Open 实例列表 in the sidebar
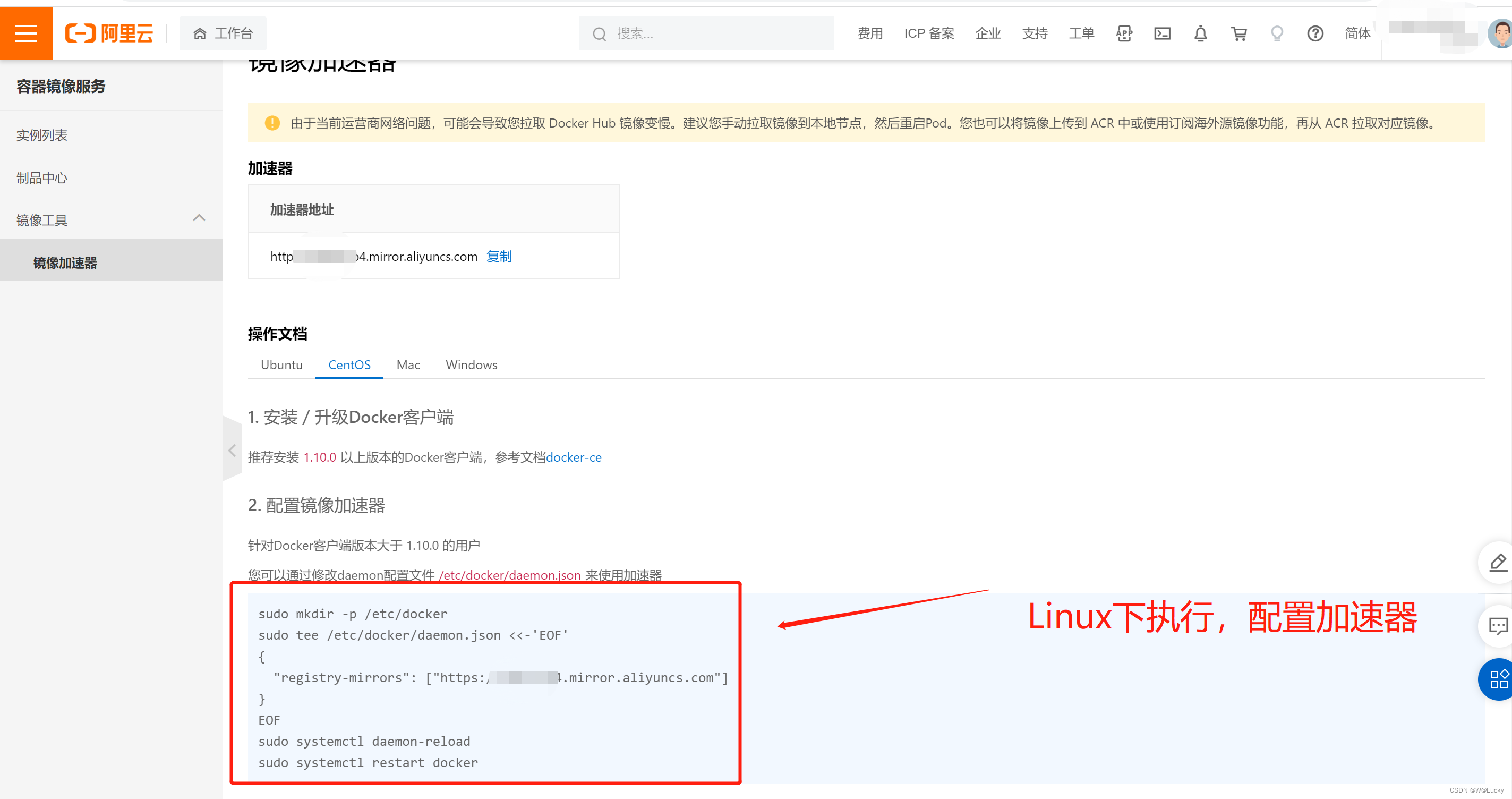The height and width of the screenshot is (799, 1512). [x=41, y=135]
